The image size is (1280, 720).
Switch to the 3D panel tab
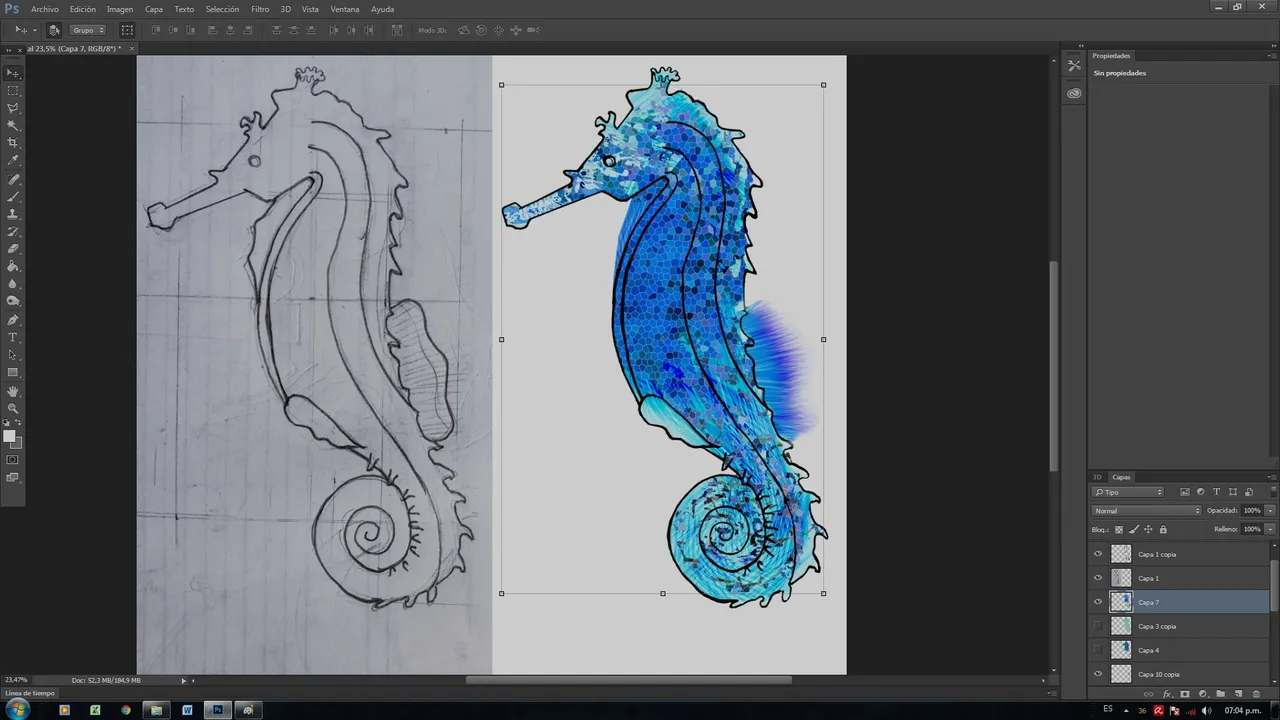[1097, 477]
